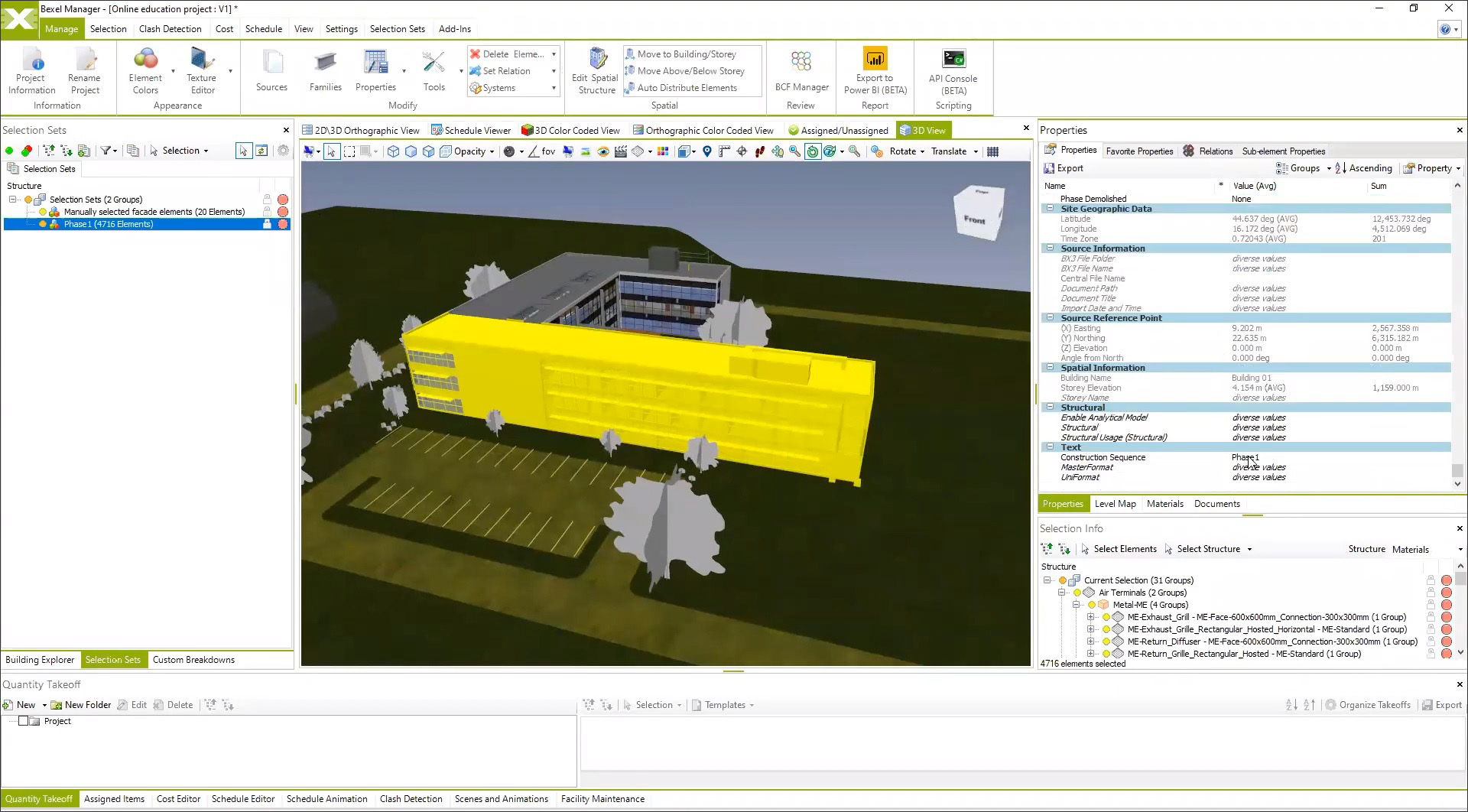The width and height of the screenshot is (1468, 812).
Task: Toggle lock for Manually selected facade elements
Action: [267, 212]
